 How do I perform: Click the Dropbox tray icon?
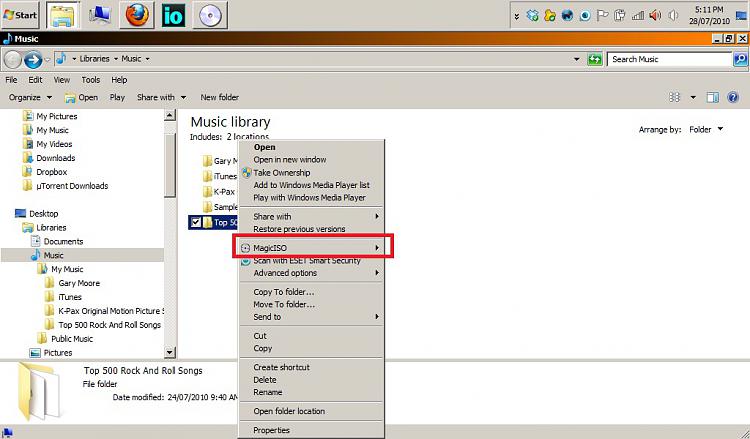[x=532, y=16]
